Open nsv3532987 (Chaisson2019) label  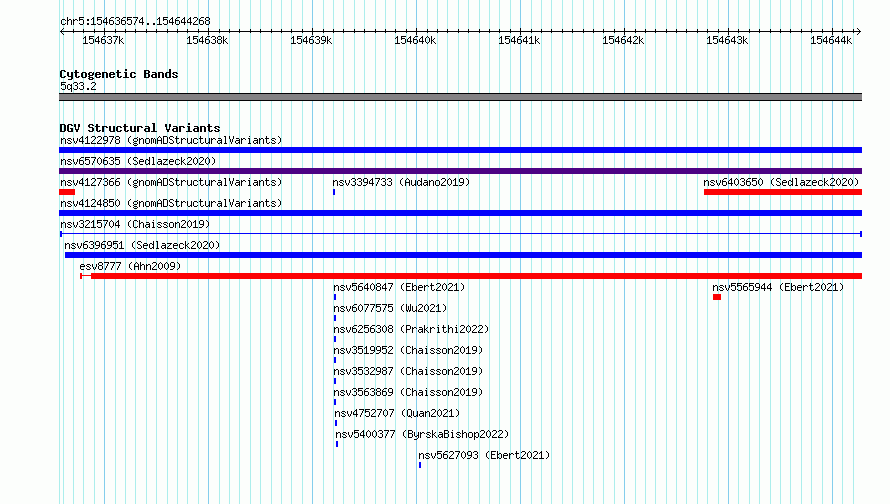(x=408, y=371)
